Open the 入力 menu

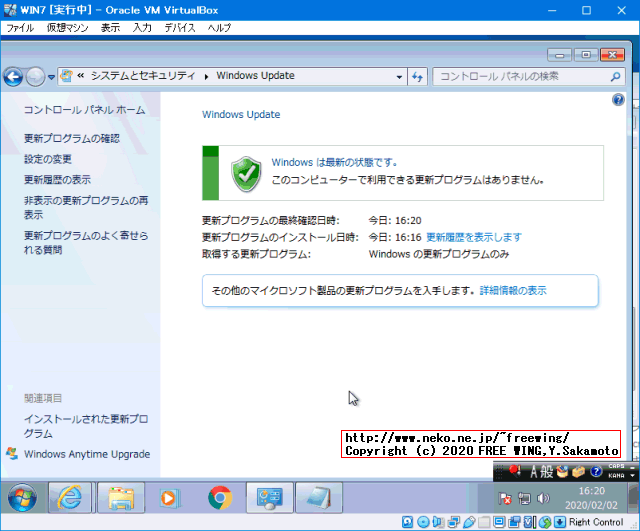pyautogui.click(x=142, y=28)
